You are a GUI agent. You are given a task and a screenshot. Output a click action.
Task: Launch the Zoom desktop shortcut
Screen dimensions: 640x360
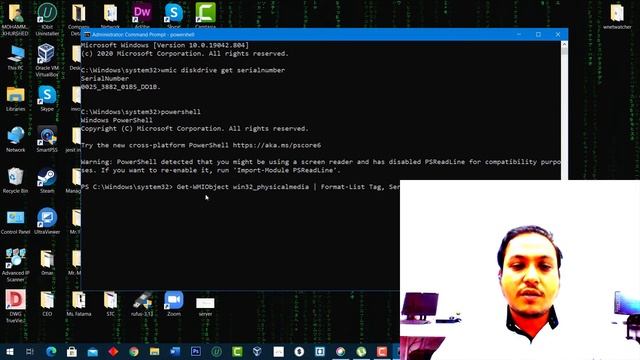coord(174,303)
